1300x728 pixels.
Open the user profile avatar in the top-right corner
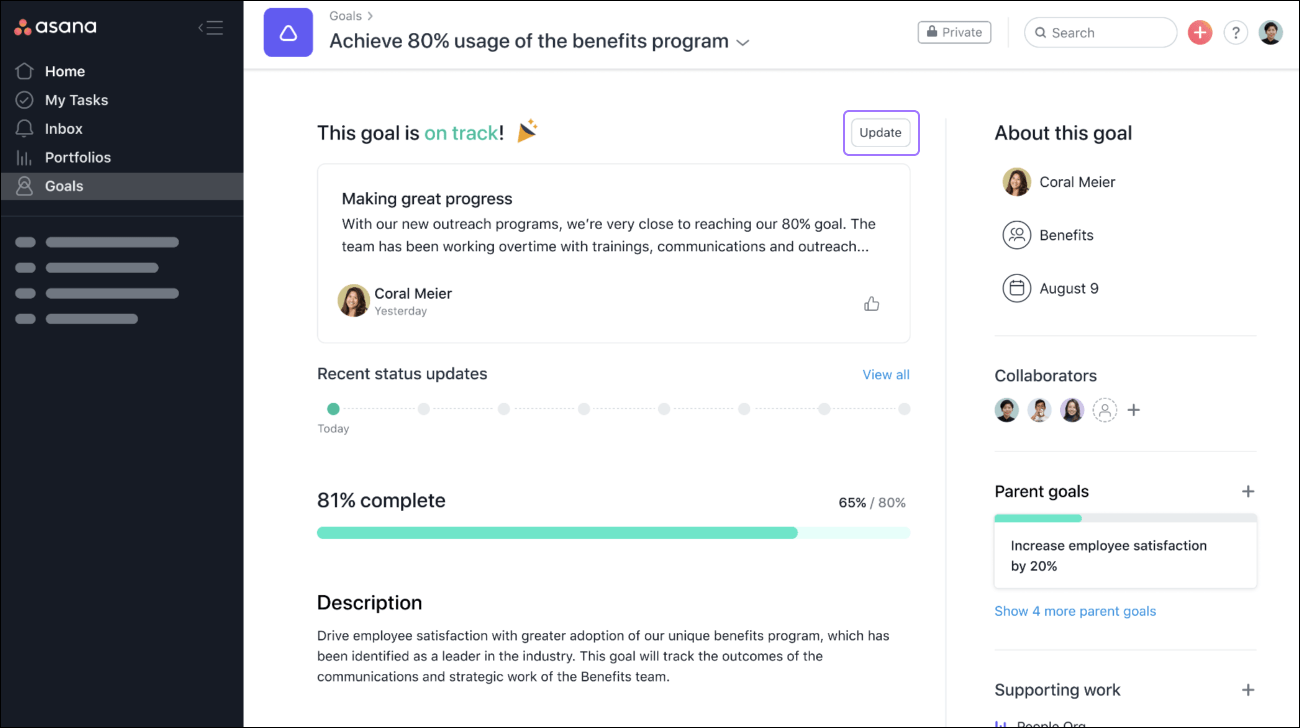[x=1270, y=33]
